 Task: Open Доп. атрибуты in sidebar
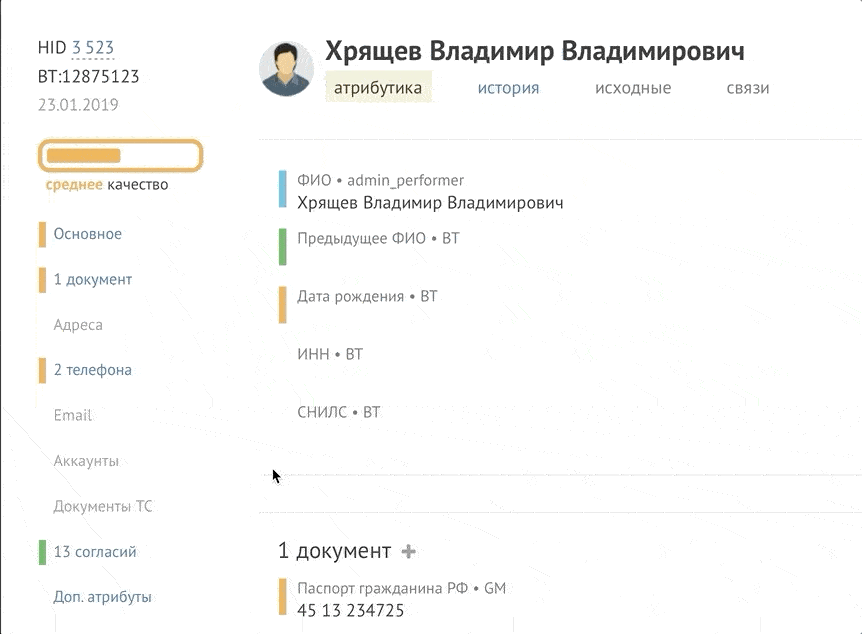coord(102,597)
